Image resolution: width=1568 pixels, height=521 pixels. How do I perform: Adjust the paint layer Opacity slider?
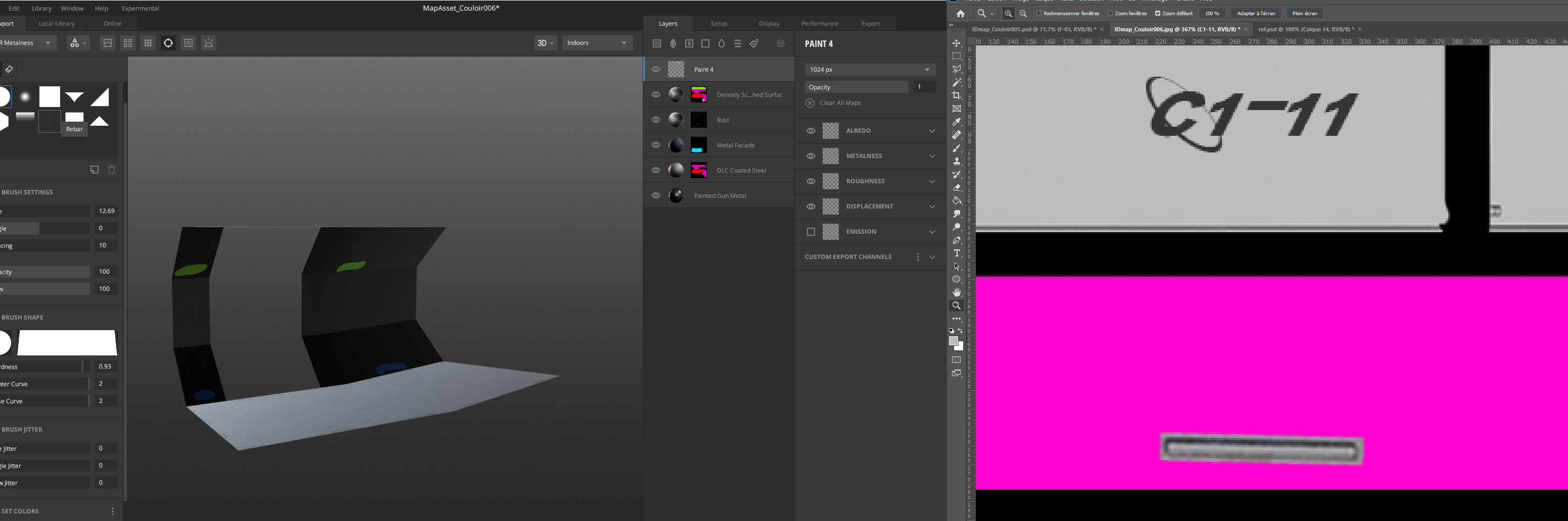857,87
